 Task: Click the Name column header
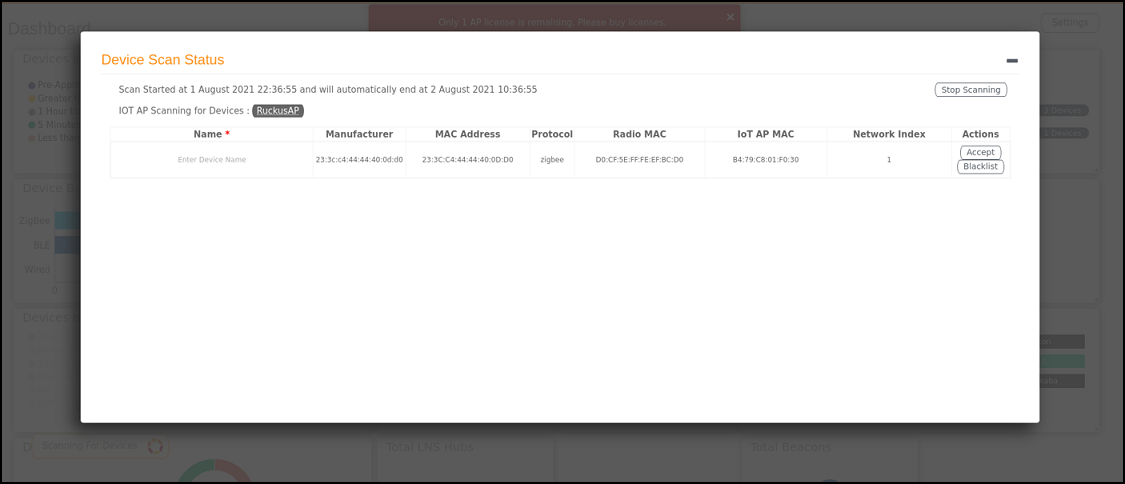pos(212,134)
